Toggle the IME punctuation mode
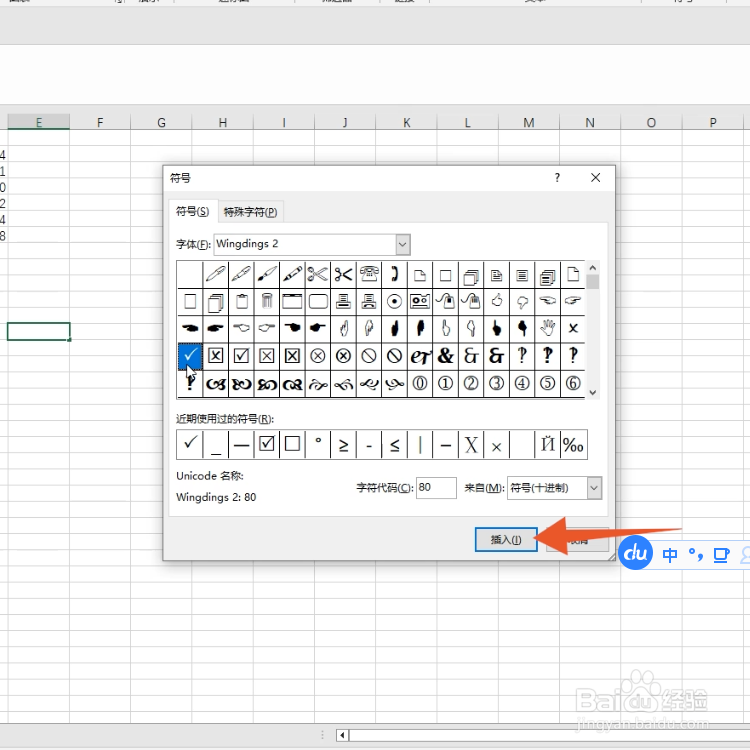This screenshot has height=750, width=750. click(x=696, y=555)
